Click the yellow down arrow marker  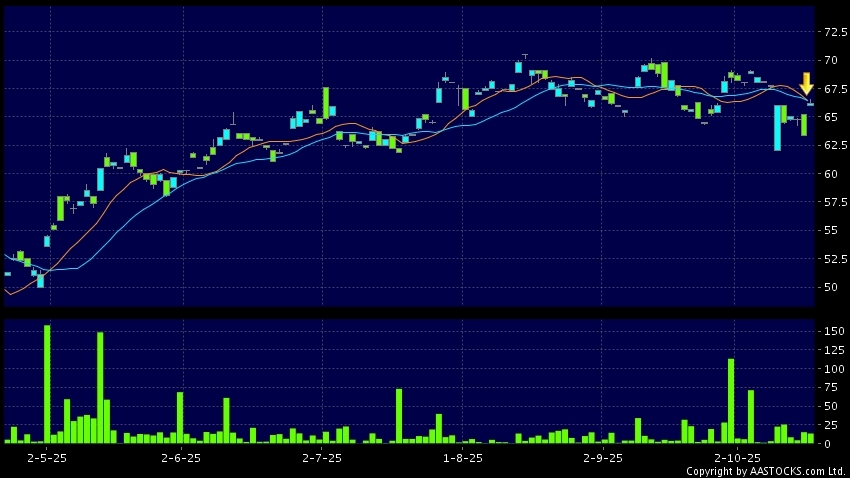coord(806,84)
